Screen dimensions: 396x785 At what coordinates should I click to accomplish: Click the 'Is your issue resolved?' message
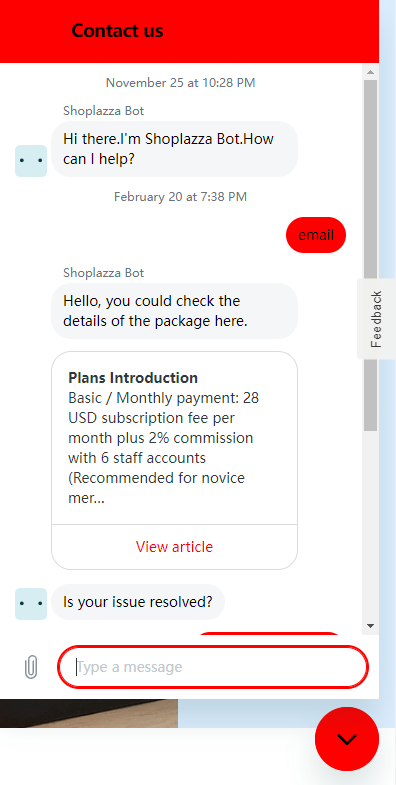138,602
